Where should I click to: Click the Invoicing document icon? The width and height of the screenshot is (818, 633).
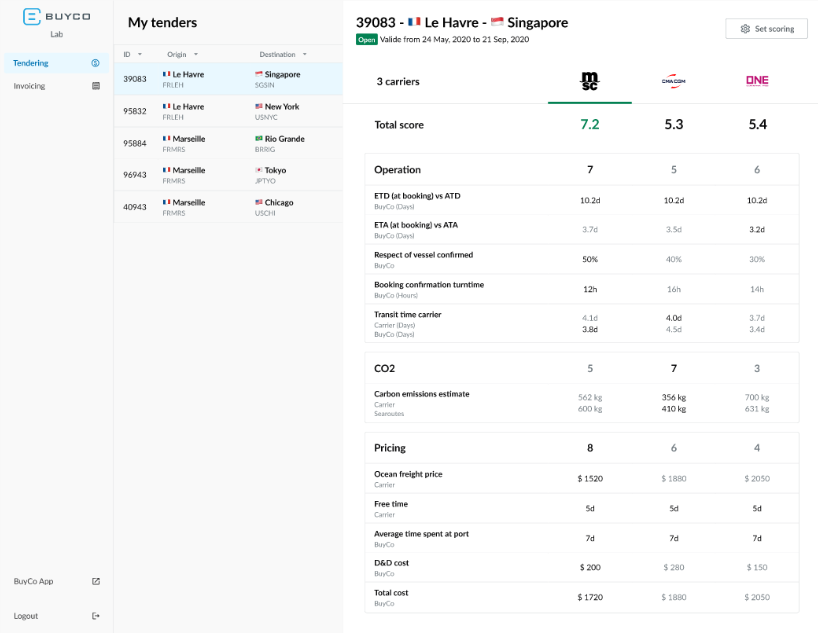[96, 86]
